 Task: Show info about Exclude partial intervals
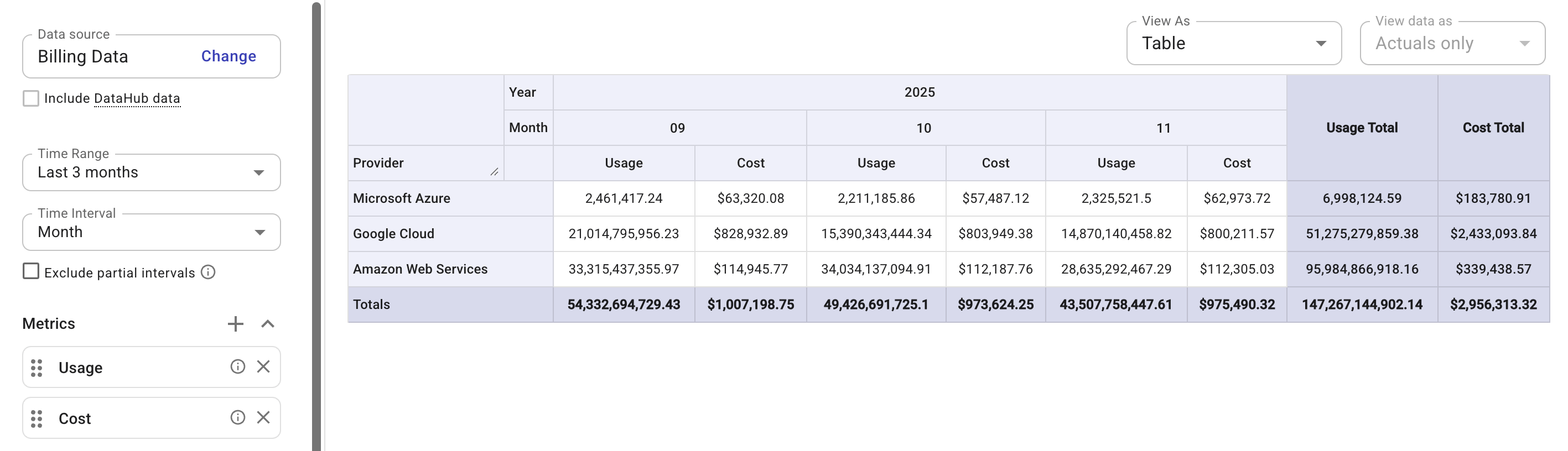(x=208, y=272)
